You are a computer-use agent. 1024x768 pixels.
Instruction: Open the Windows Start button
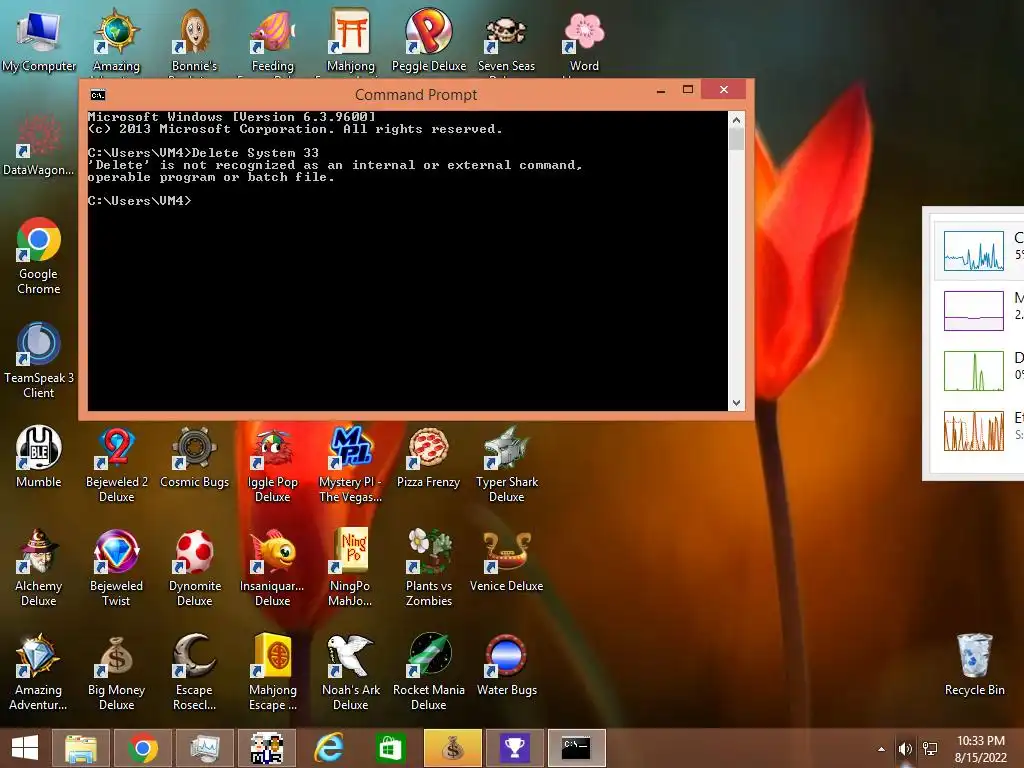pos(25,748)
